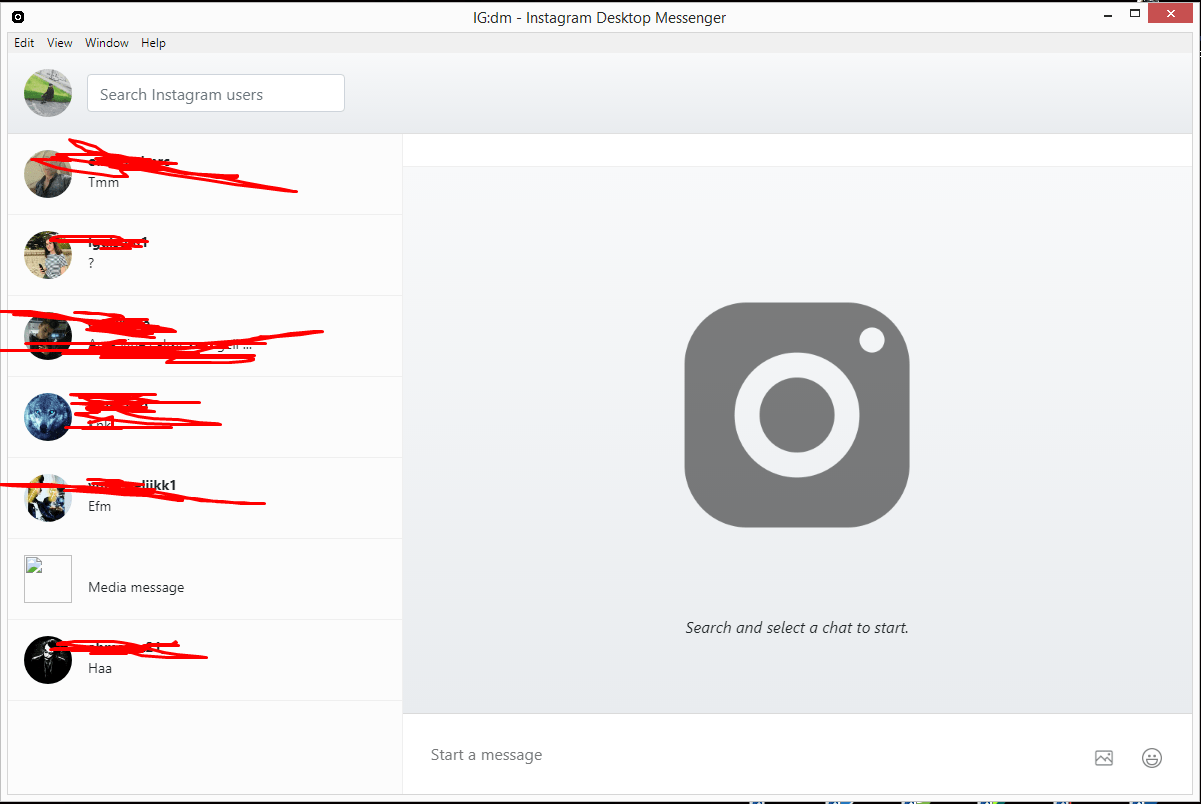Close the IG:dm window
Screen dimensions: 1201x804
[1171, 14]
